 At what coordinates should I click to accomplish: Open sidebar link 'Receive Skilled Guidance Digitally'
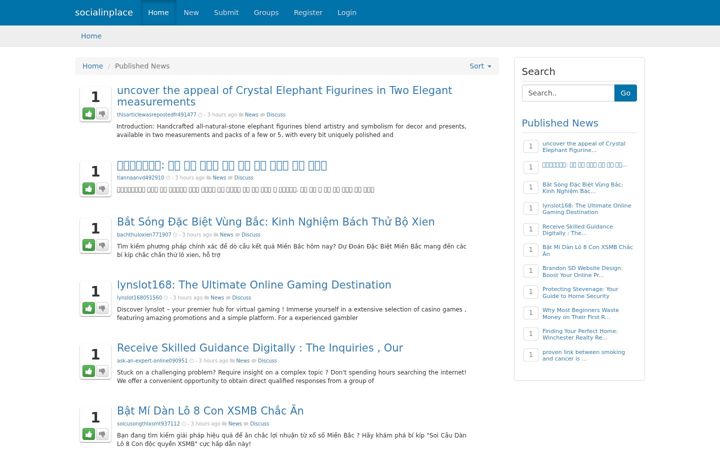[577, 230]
